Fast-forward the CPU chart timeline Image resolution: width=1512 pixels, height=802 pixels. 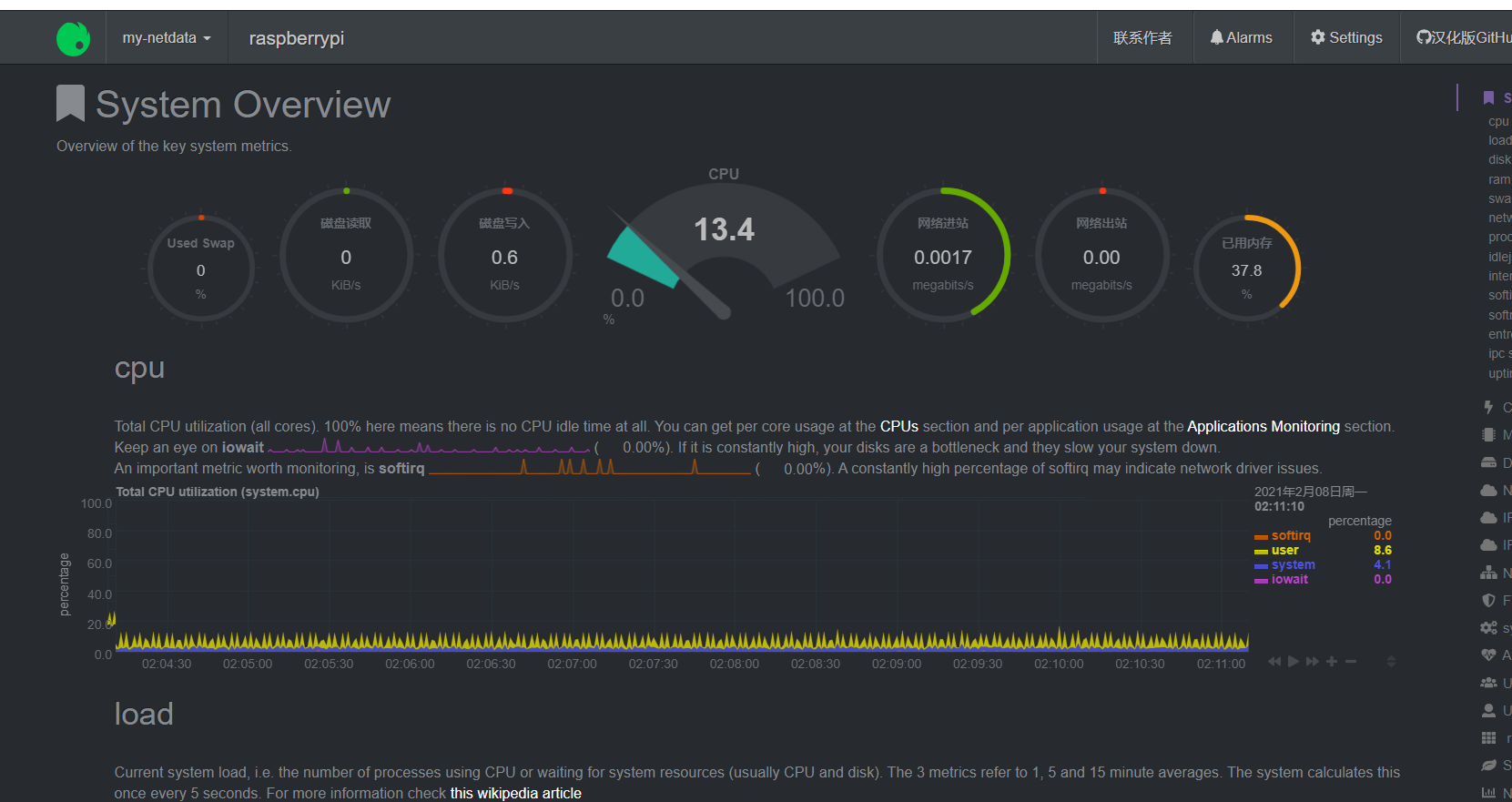[1312, 661]
